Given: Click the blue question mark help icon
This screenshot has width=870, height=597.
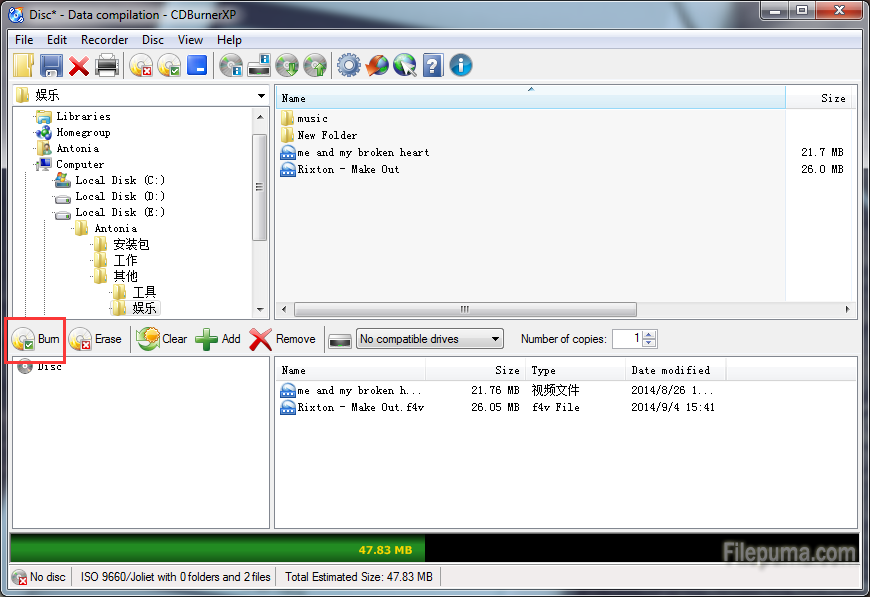Looking at the screenshot, I should 433,66.
